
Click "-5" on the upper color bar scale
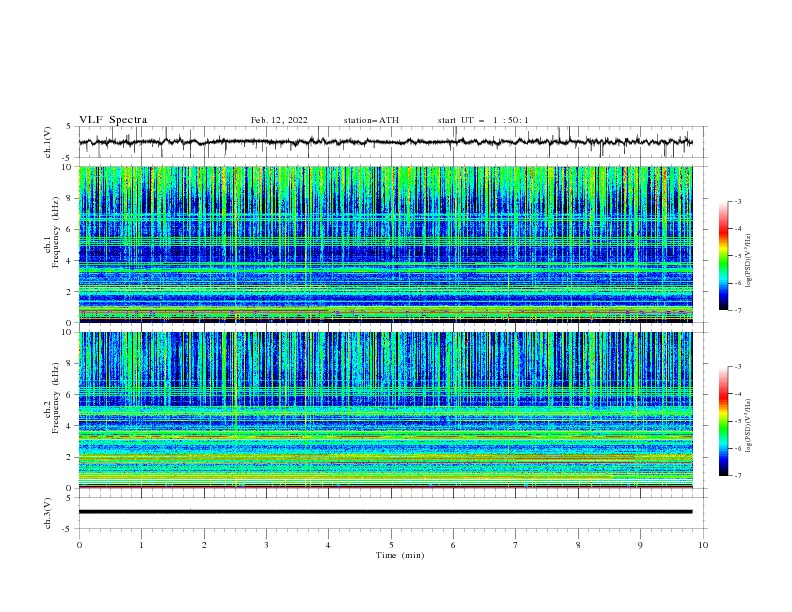(737, 256)
